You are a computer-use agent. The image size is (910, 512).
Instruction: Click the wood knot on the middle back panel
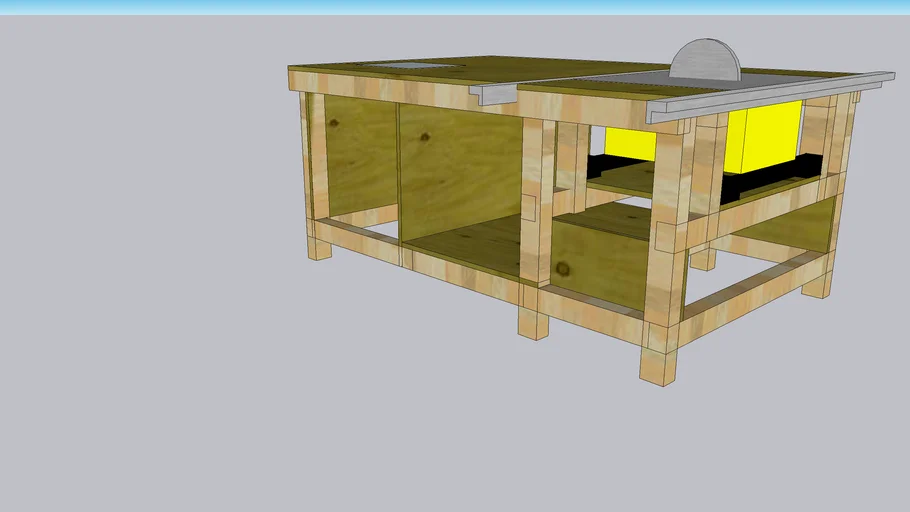[x=425, y=137]
